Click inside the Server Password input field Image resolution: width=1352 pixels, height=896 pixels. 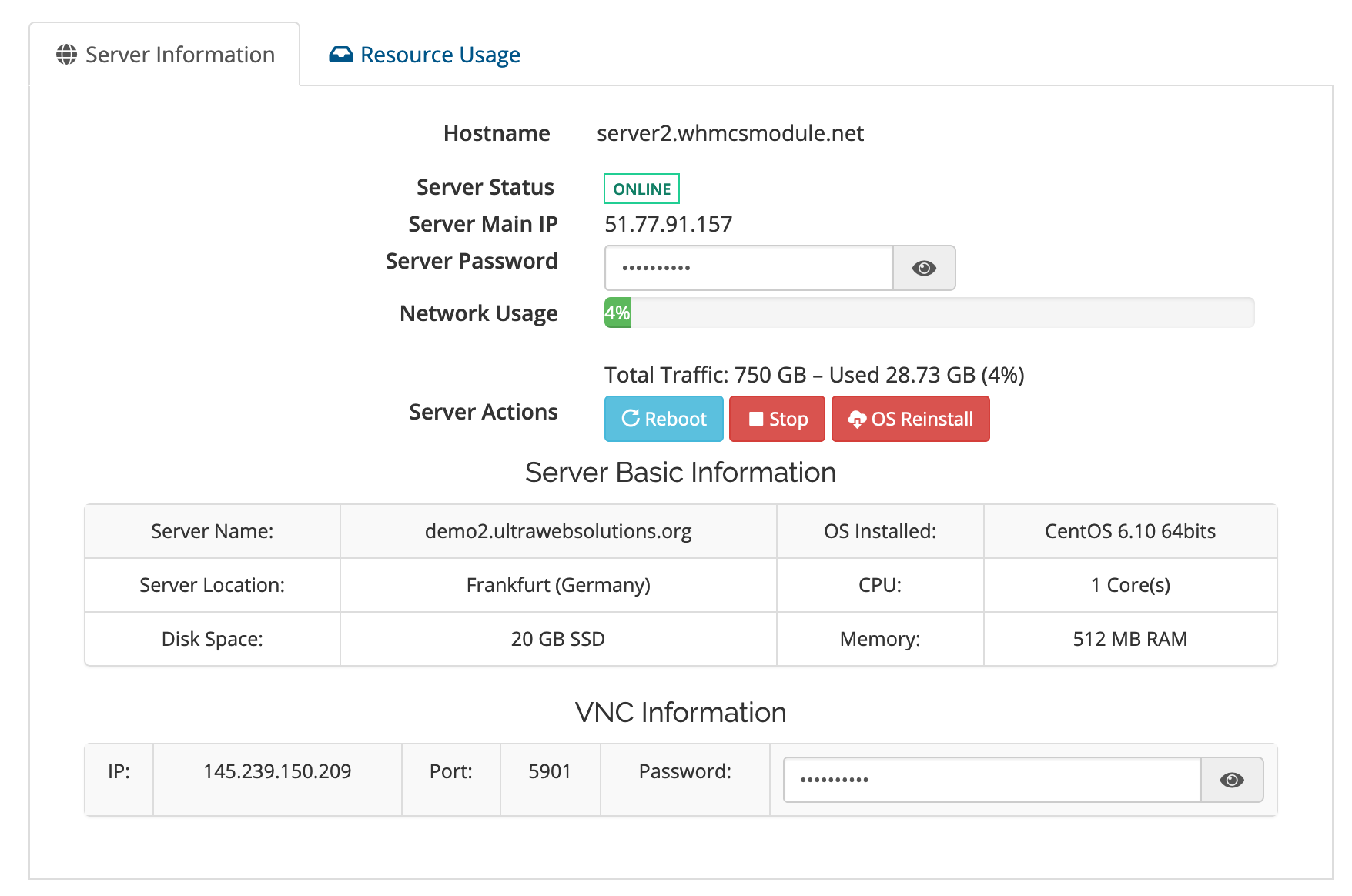point(747,268)
